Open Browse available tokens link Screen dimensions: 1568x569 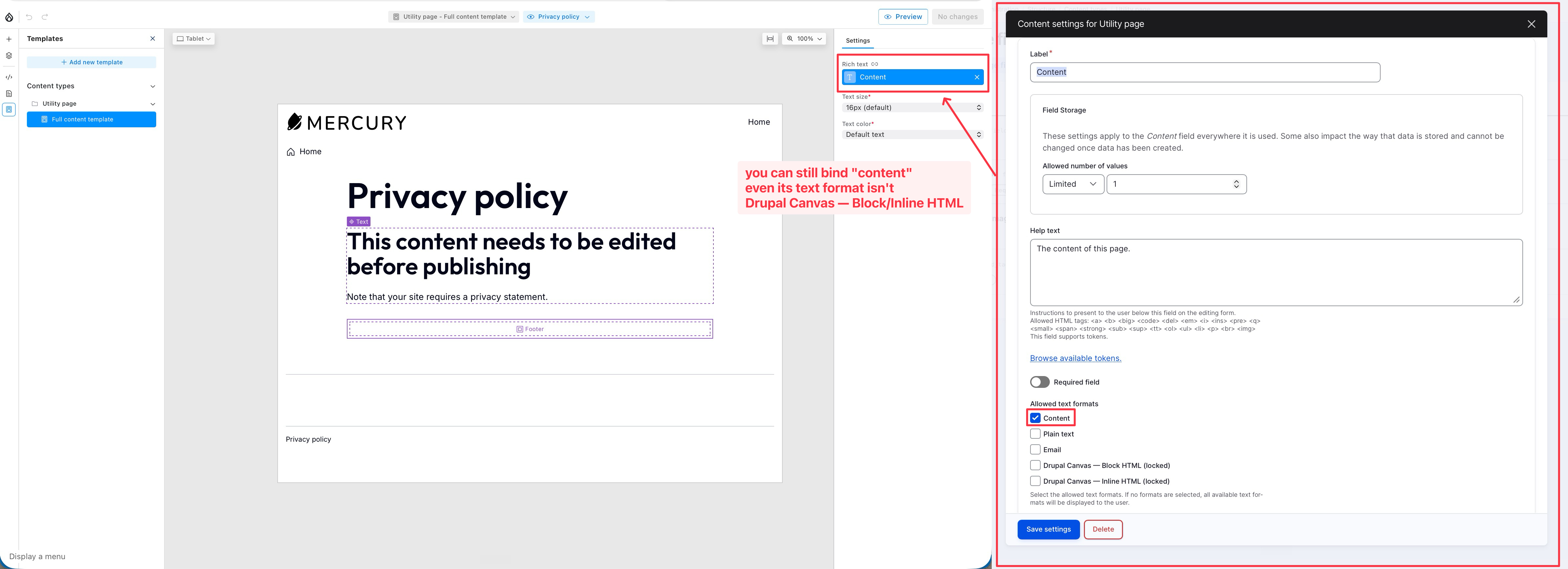pyautogui.click(x=1075, y=358)
